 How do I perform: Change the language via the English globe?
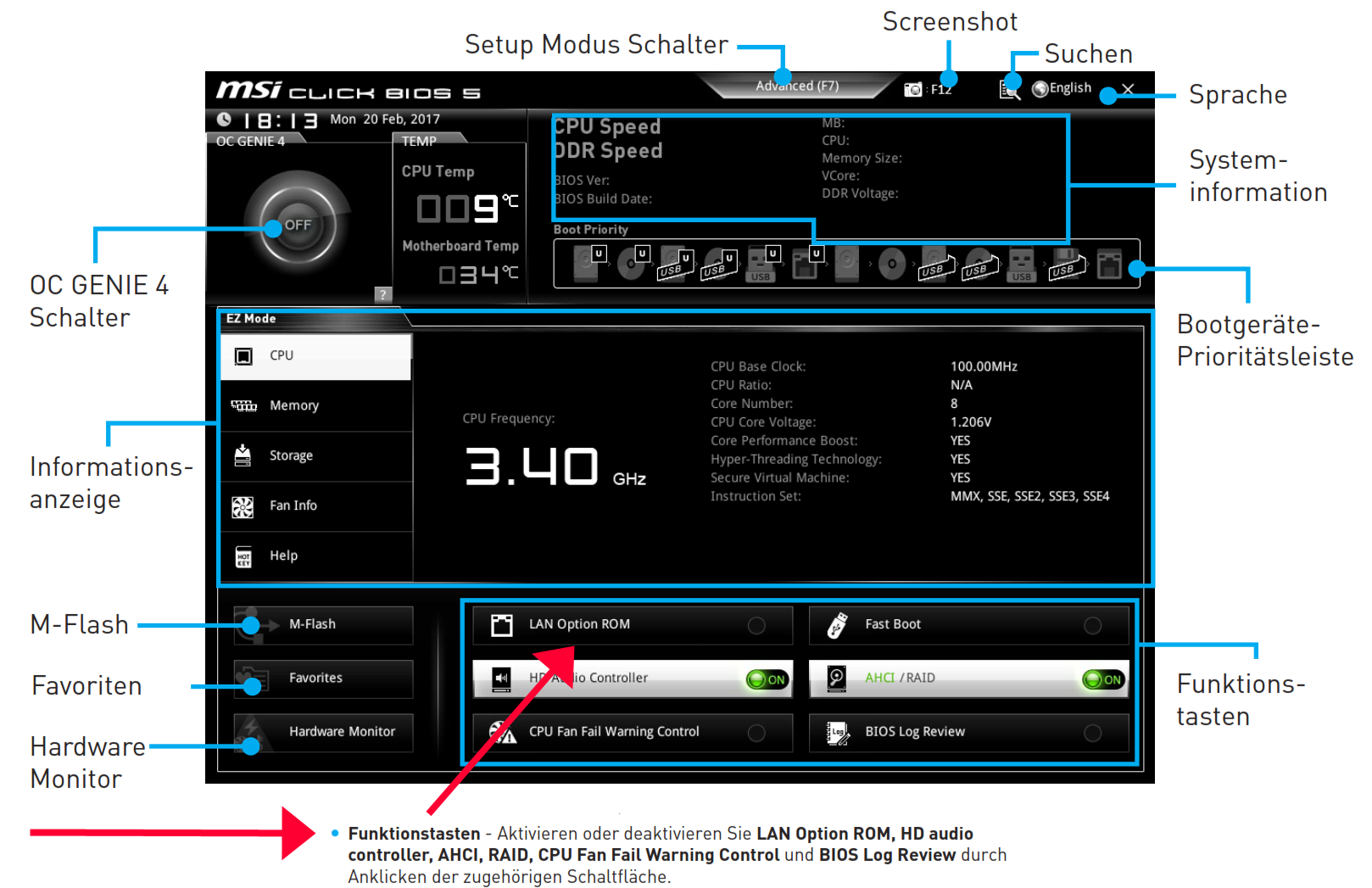tap(1062, 88)
